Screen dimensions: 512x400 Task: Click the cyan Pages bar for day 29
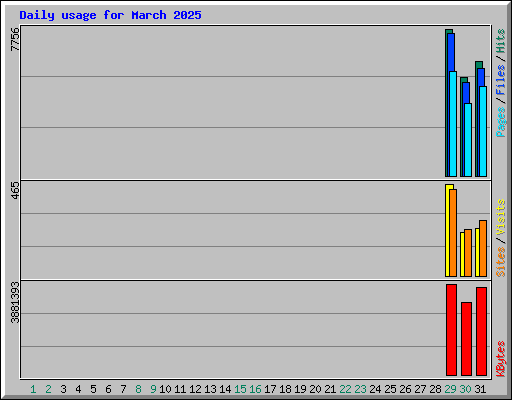point(453,124)
